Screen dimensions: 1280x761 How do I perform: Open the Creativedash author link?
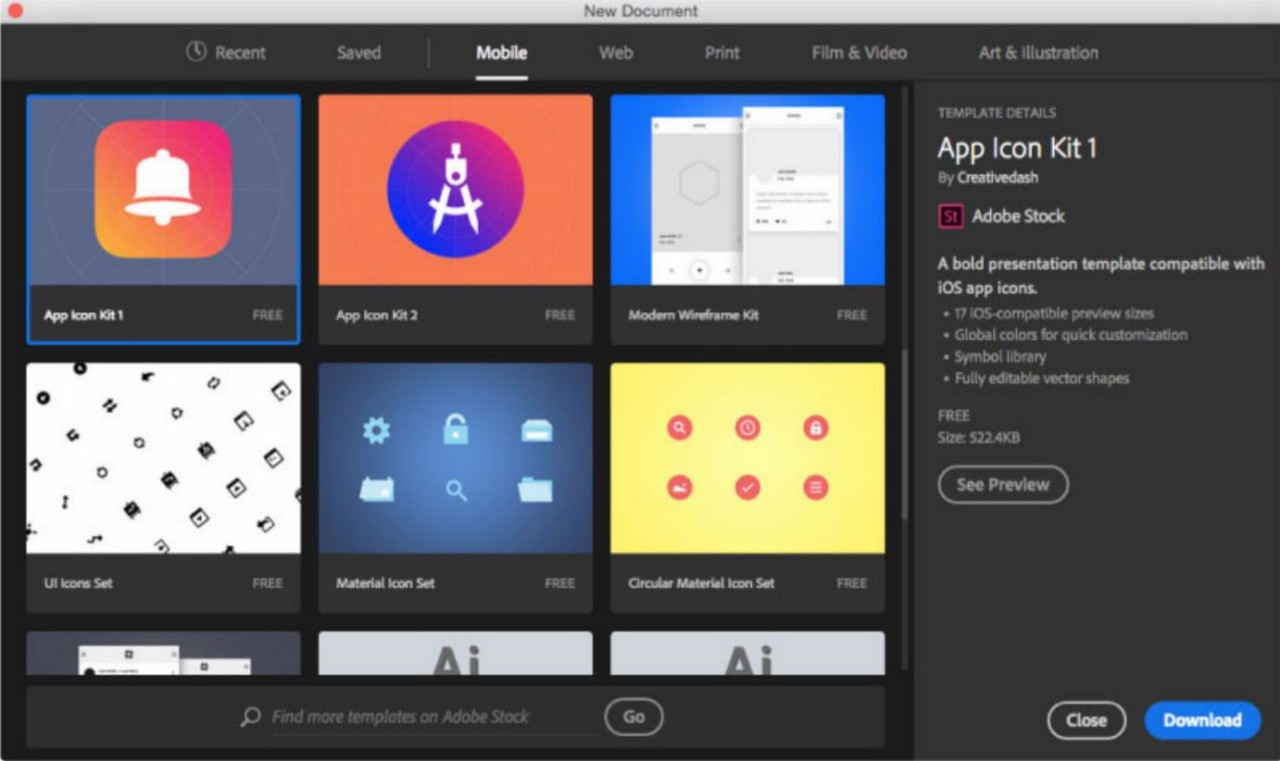point(998,178)
